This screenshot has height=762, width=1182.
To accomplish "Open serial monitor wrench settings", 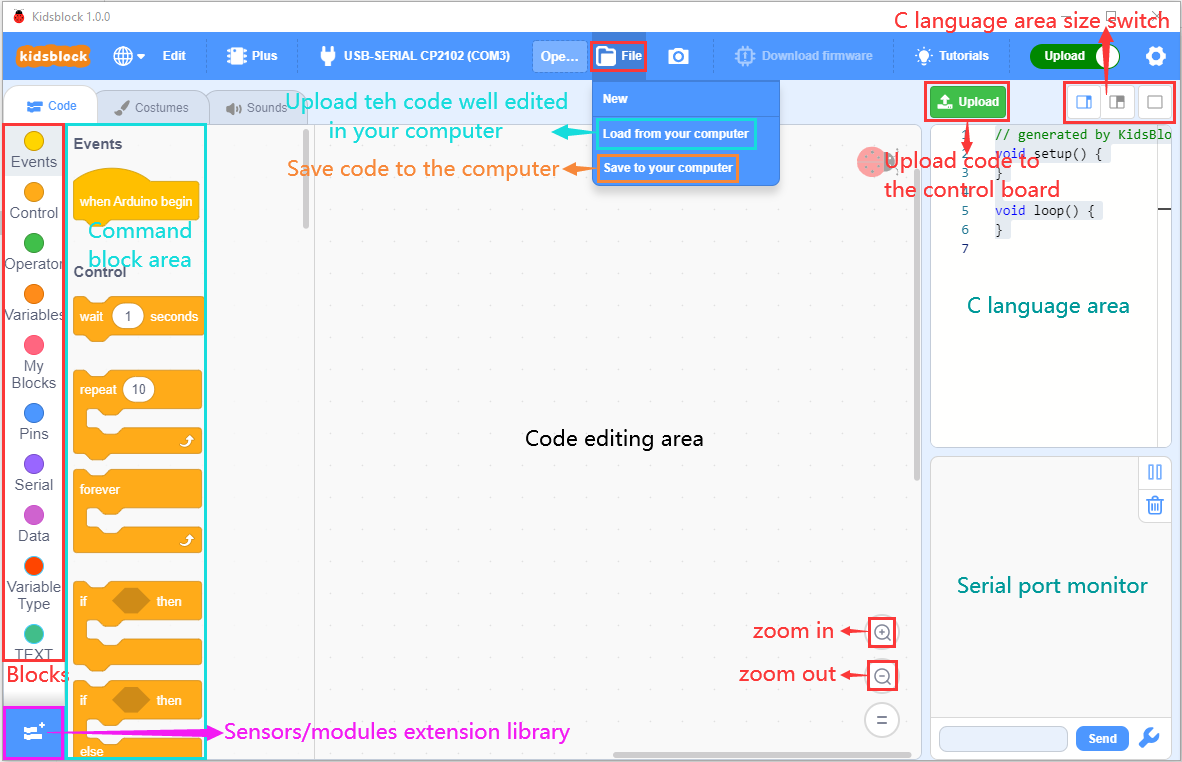I will pyautogui.click(x=1149, y=738).
